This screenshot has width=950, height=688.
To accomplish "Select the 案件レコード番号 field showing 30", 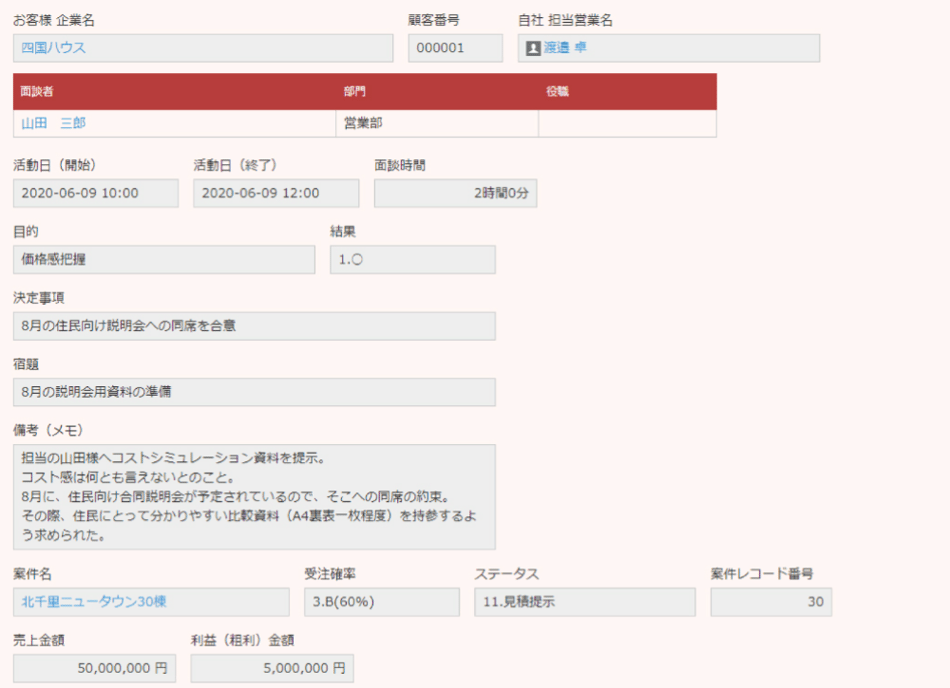I will click(770, 602).
